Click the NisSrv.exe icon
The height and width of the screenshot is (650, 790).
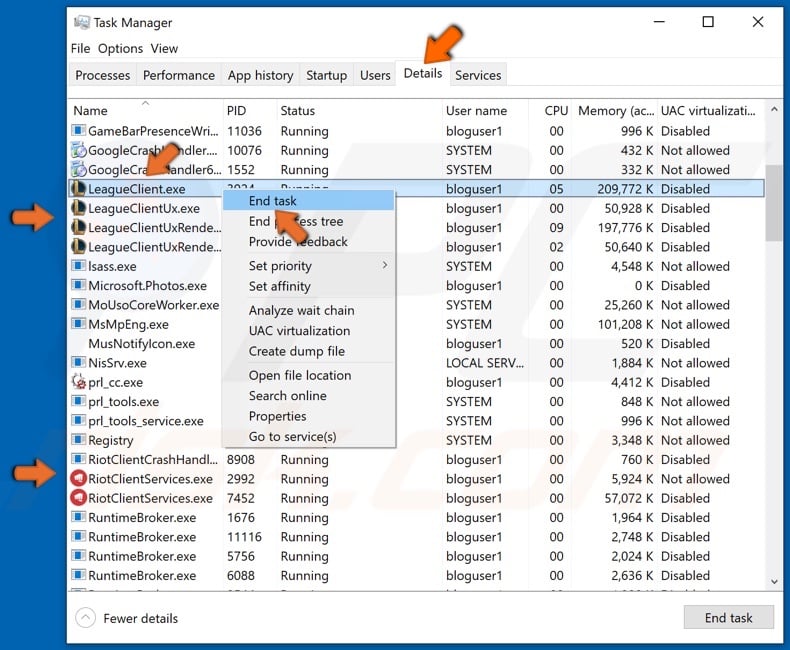point(78,362)
